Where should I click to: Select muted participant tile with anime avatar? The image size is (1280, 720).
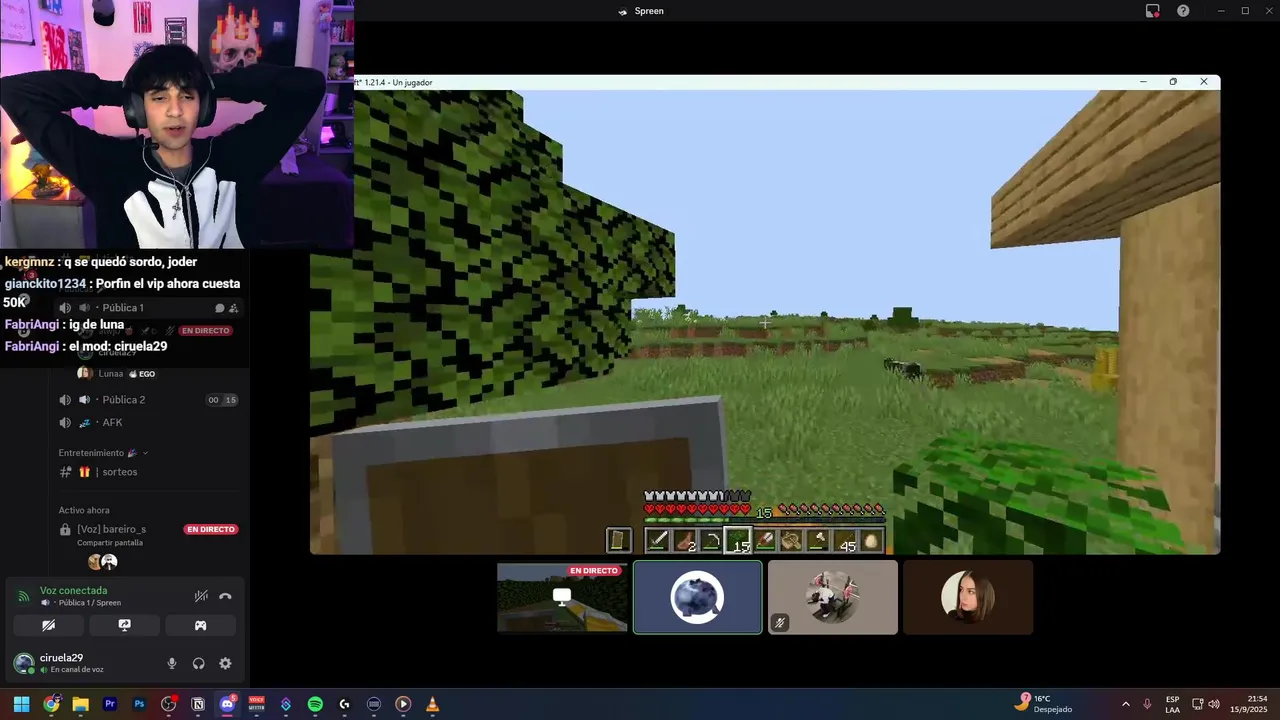(833, 597)
